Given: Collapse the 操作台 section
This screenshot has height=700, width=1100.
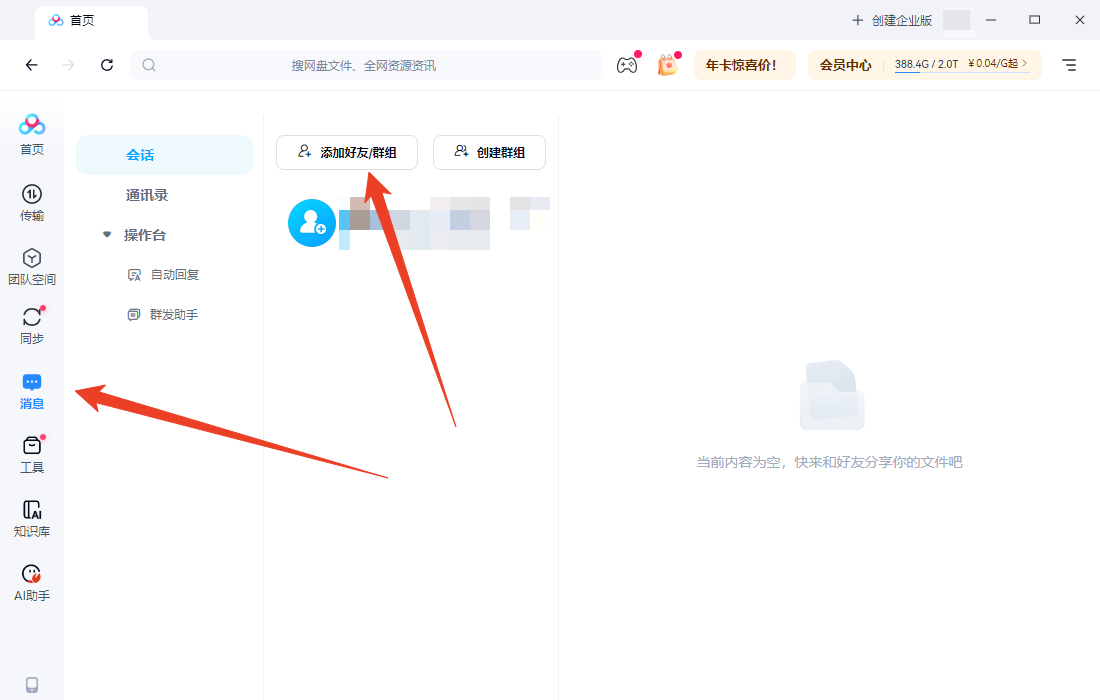Looking at the screenshot, I should click(107, 234).
